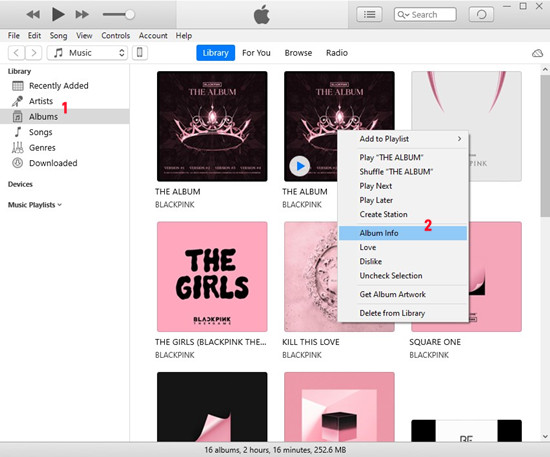Image resolution: width=550 pixels, height=457 pixels.
Task: Go forward with the right arrow button
Action: pyautogui.click(x=34, y=53)
